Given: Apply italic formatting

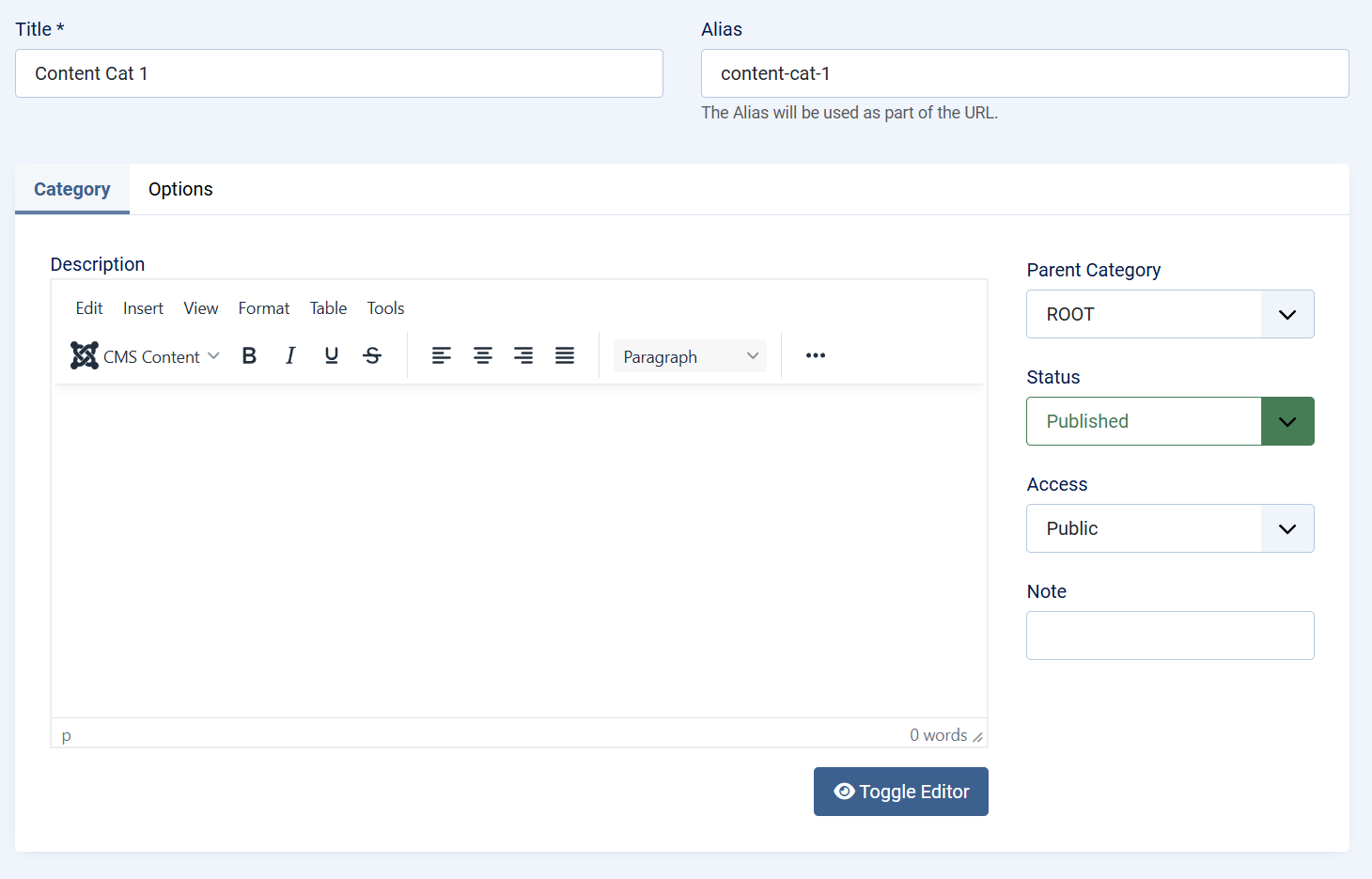Looking at the screenshot, I should click(x=290, y=355).
